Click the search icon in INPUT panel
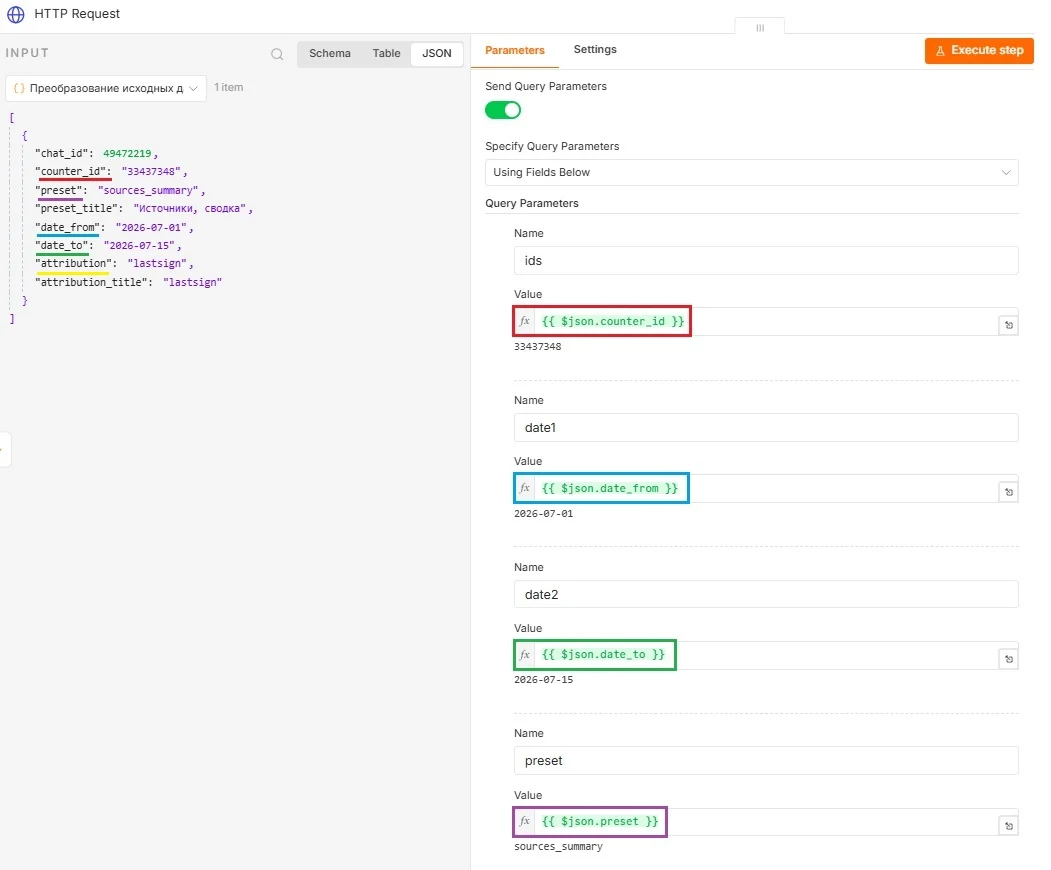The image size is (1051, 870). pyautogui.click(x=277, y=54)
